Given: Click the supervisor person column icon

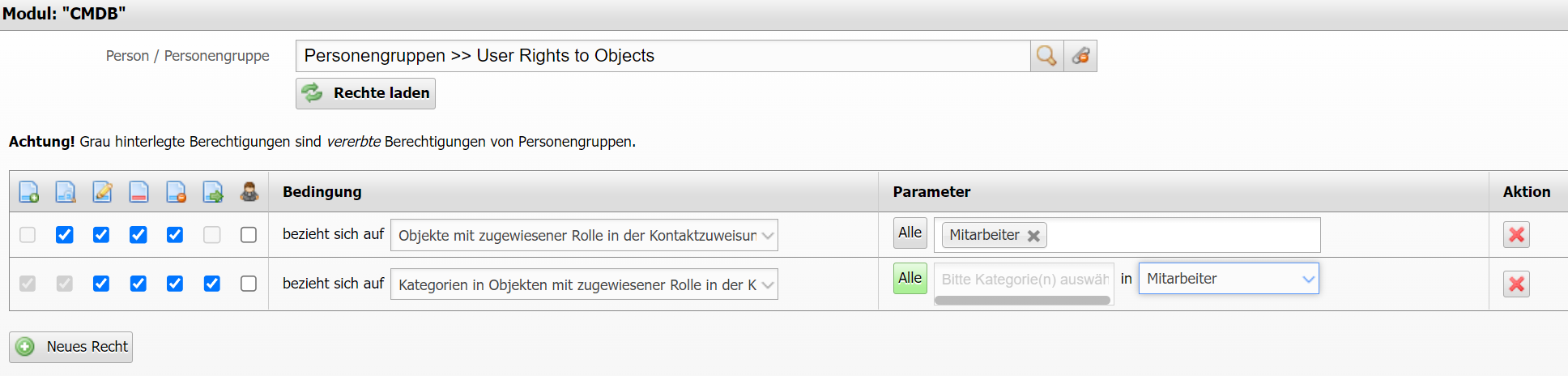Looking at the screenshot, I should 249,192.
